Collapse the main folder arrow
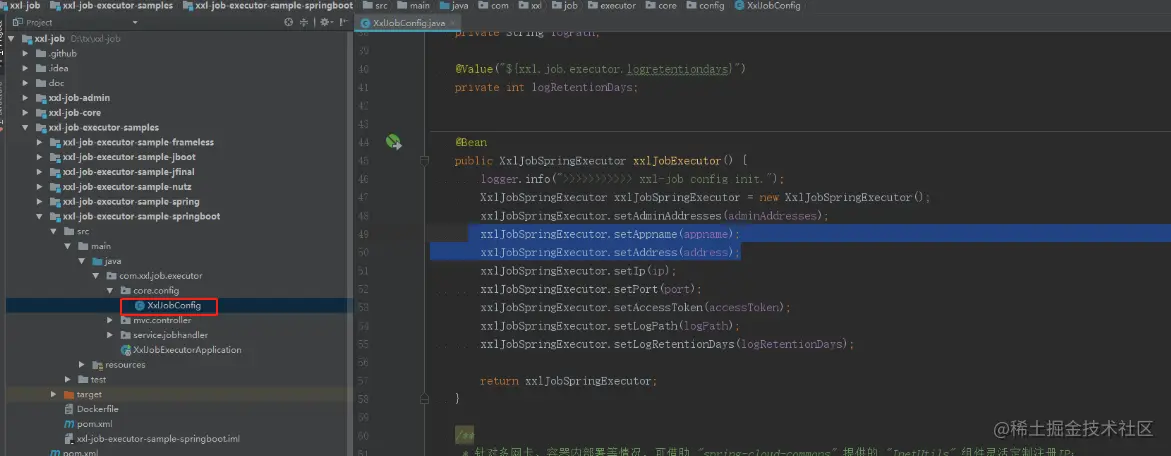This screenshot has width=1171, height=456. [69, 246]
